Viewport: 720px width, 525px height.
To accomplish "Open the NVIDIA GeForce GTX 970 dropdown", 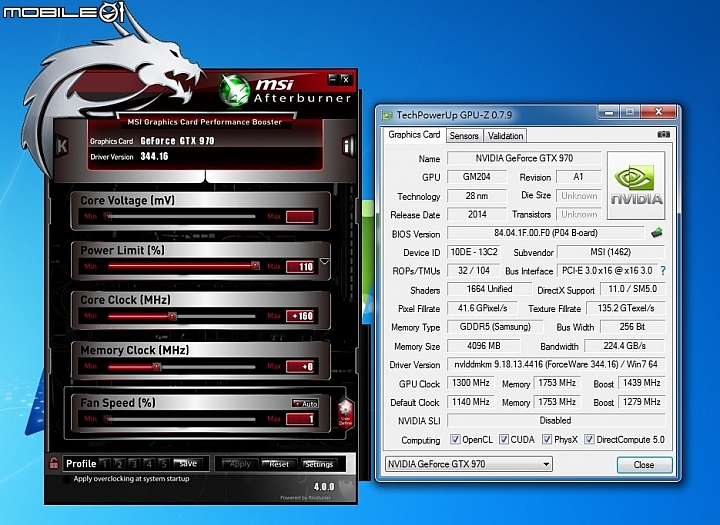I will coord(468,464).
